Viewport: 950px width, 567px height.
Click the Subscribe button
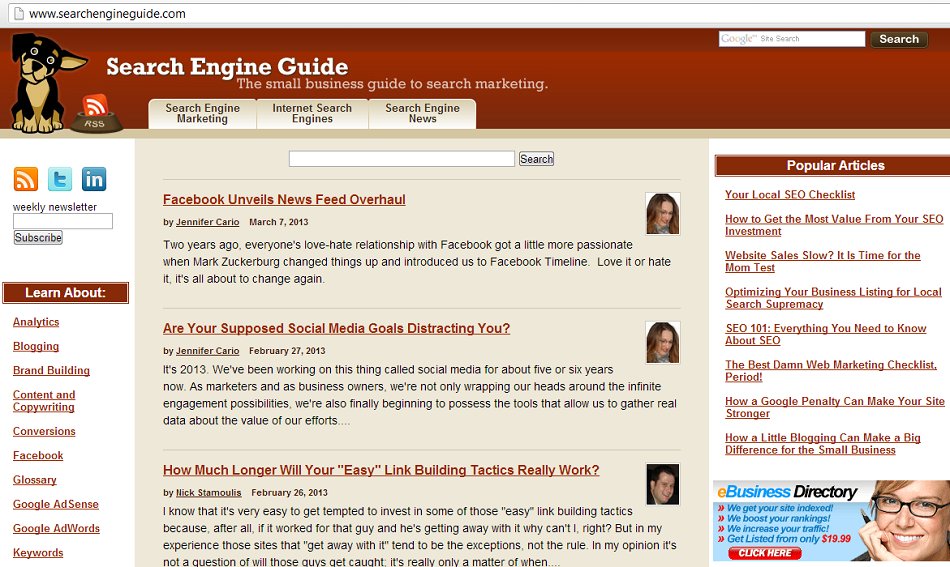[38, 237]
